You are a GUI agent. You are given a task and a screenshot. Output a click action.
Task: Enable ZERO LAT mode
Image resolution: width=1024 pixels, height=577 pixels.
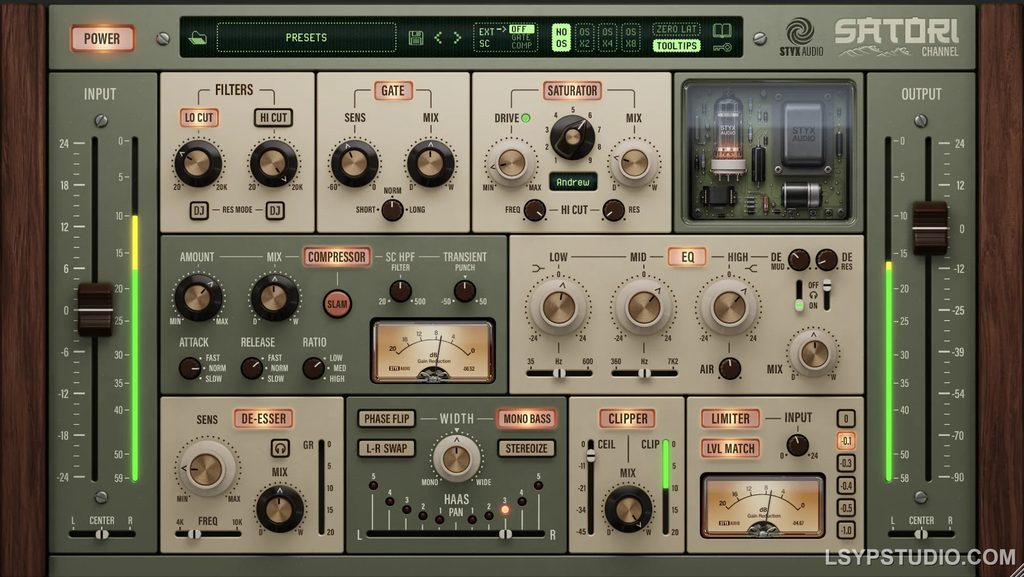click(x=677, y=29)
